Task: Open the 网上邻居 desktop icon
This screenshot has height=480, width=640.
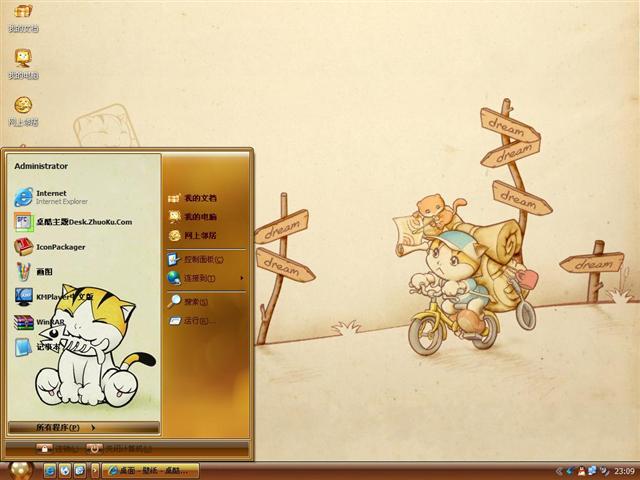Action: 23,111
